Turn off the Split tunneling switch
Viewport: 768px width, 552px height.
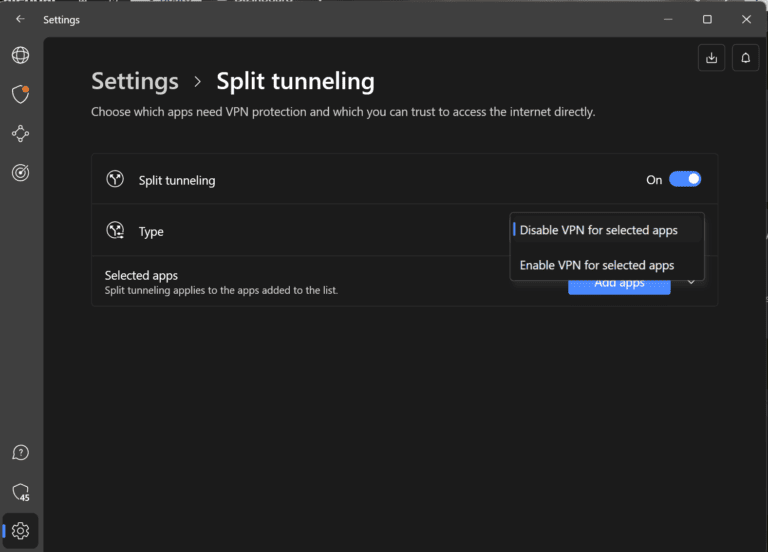(685, 180)
